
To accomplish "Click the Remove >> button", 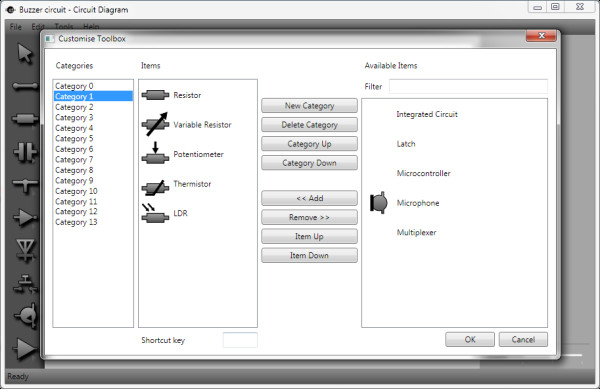I will (x=309, y=217).
